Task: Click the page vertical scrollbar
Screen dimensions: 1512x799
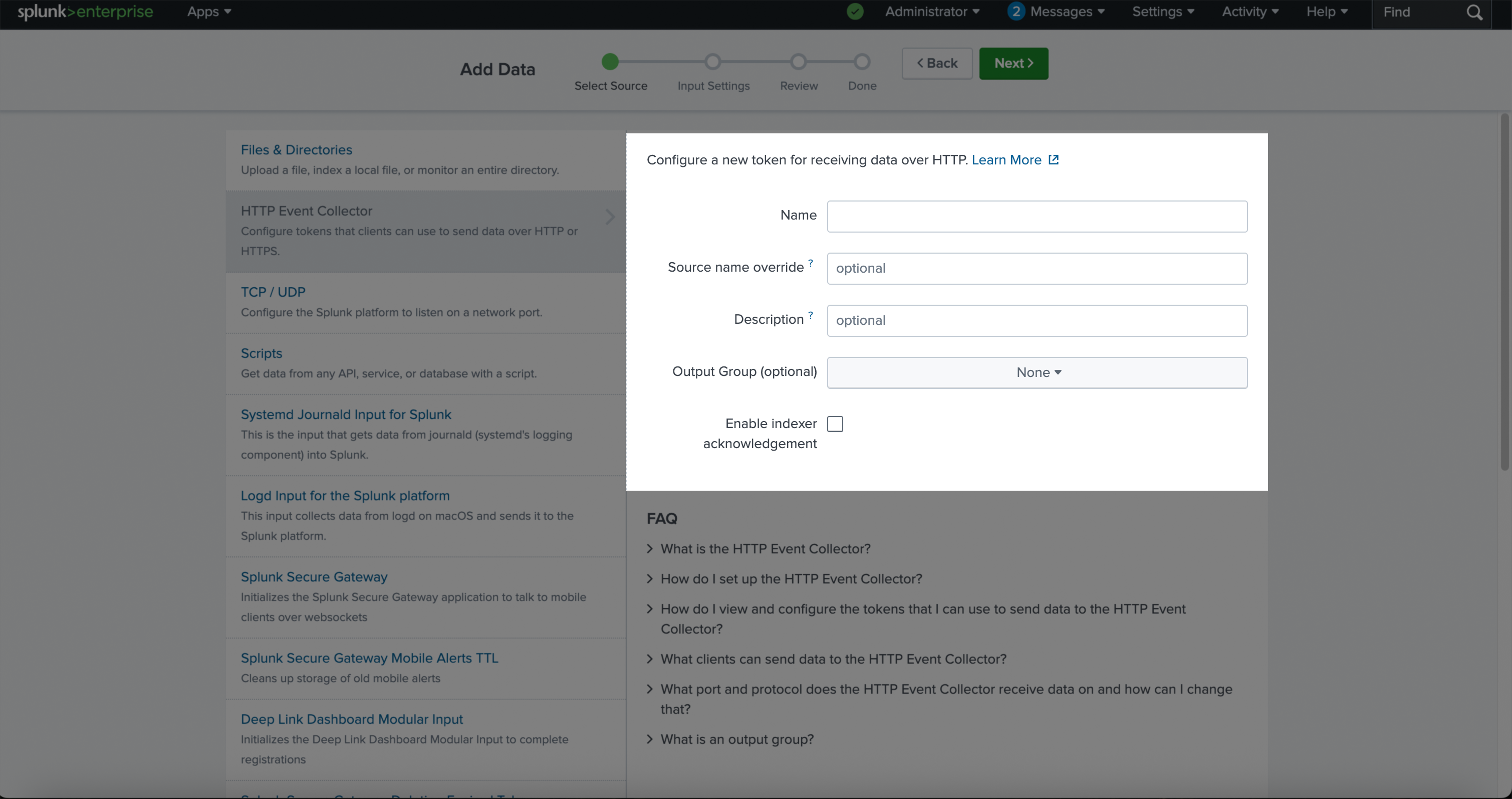Action: click(1505, 292)
